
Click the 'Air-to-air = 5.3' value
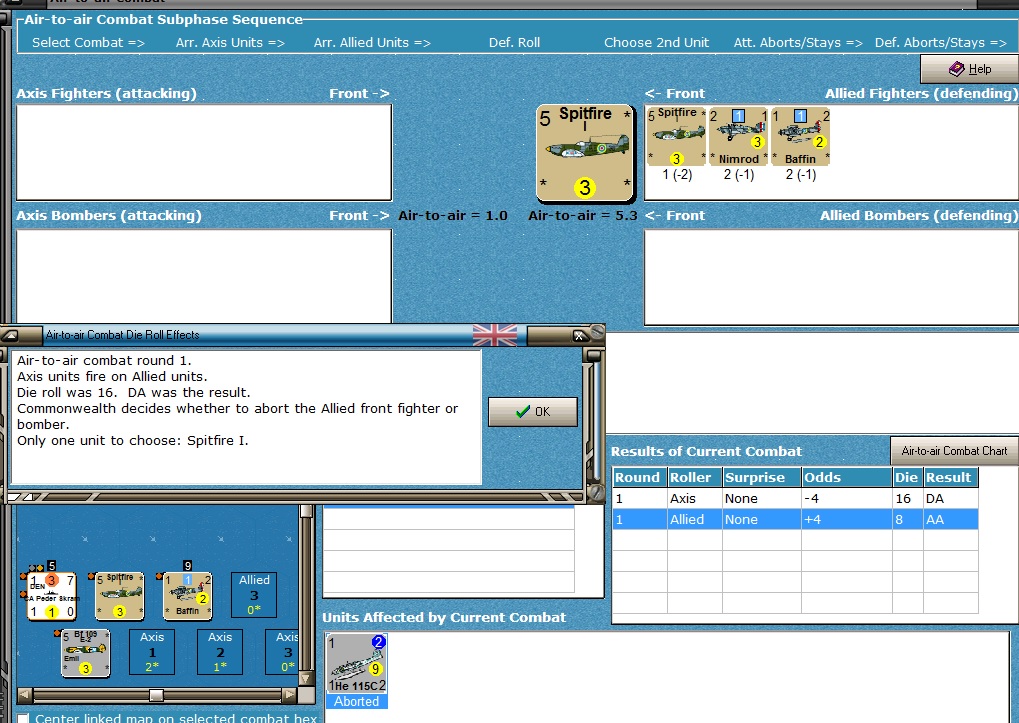pyautogui.click(x=583, y=216)
